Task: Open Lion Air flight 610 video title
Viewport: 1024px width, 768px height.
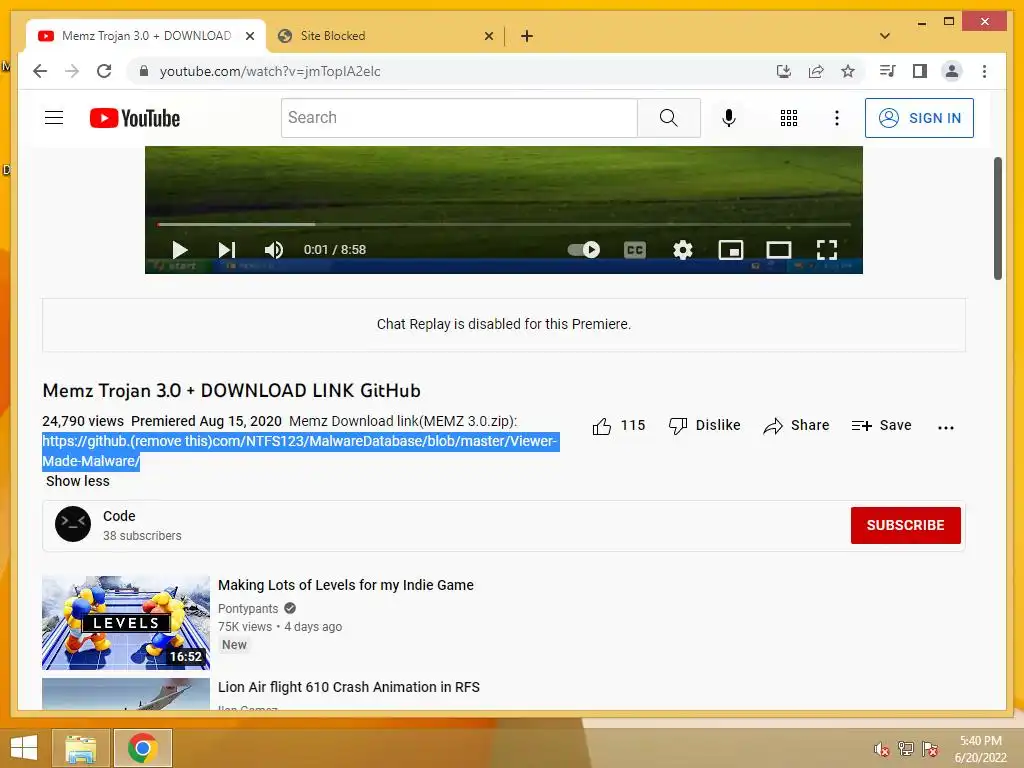Action: (349, 687)
